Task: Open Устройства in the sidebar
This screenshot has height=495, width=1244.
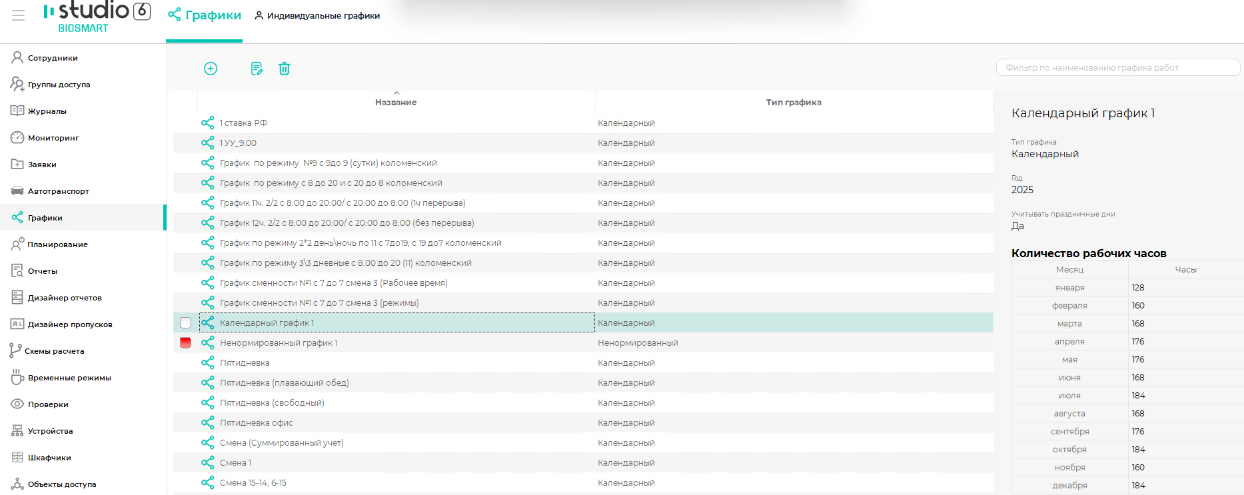Action: pyautogui.click(x=50, y=431)
